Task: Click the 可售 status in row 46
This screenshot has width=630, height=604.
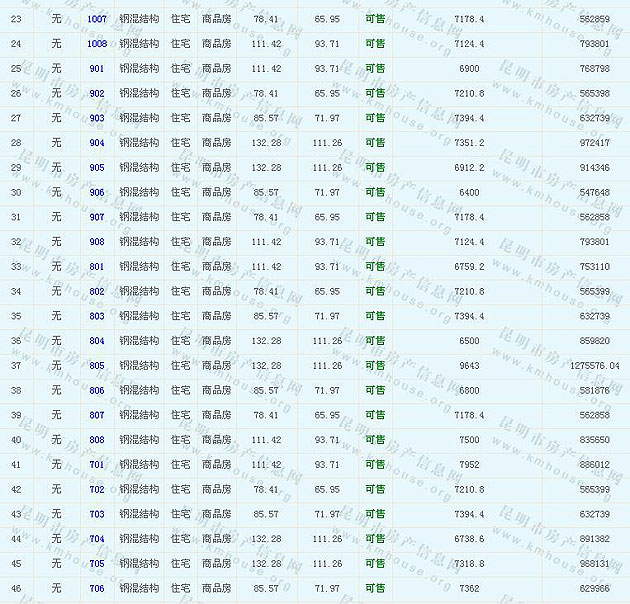Action: tap(374, 589)
